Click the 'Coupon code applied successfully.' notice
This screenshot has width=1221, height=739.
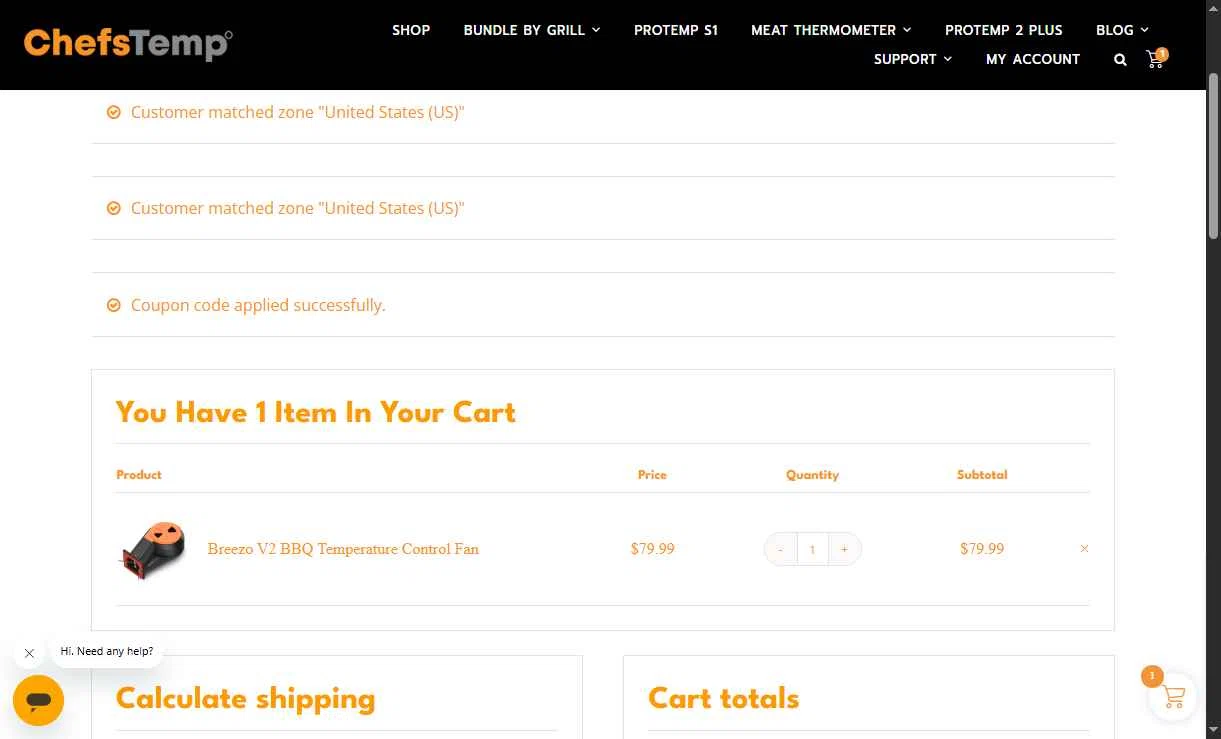point(258,305)
